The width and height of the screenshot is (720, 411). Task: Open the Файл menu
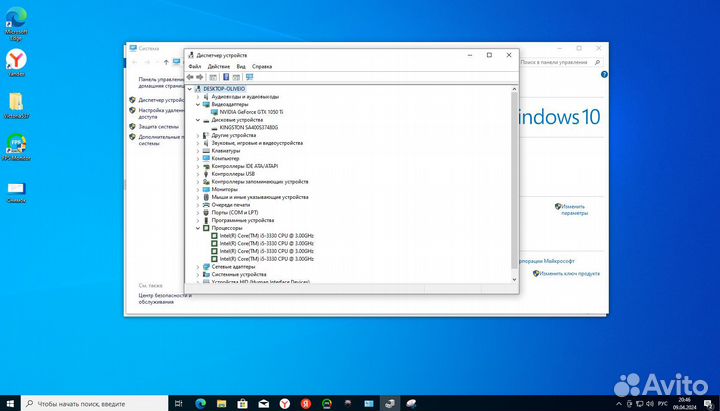[195, 67]
